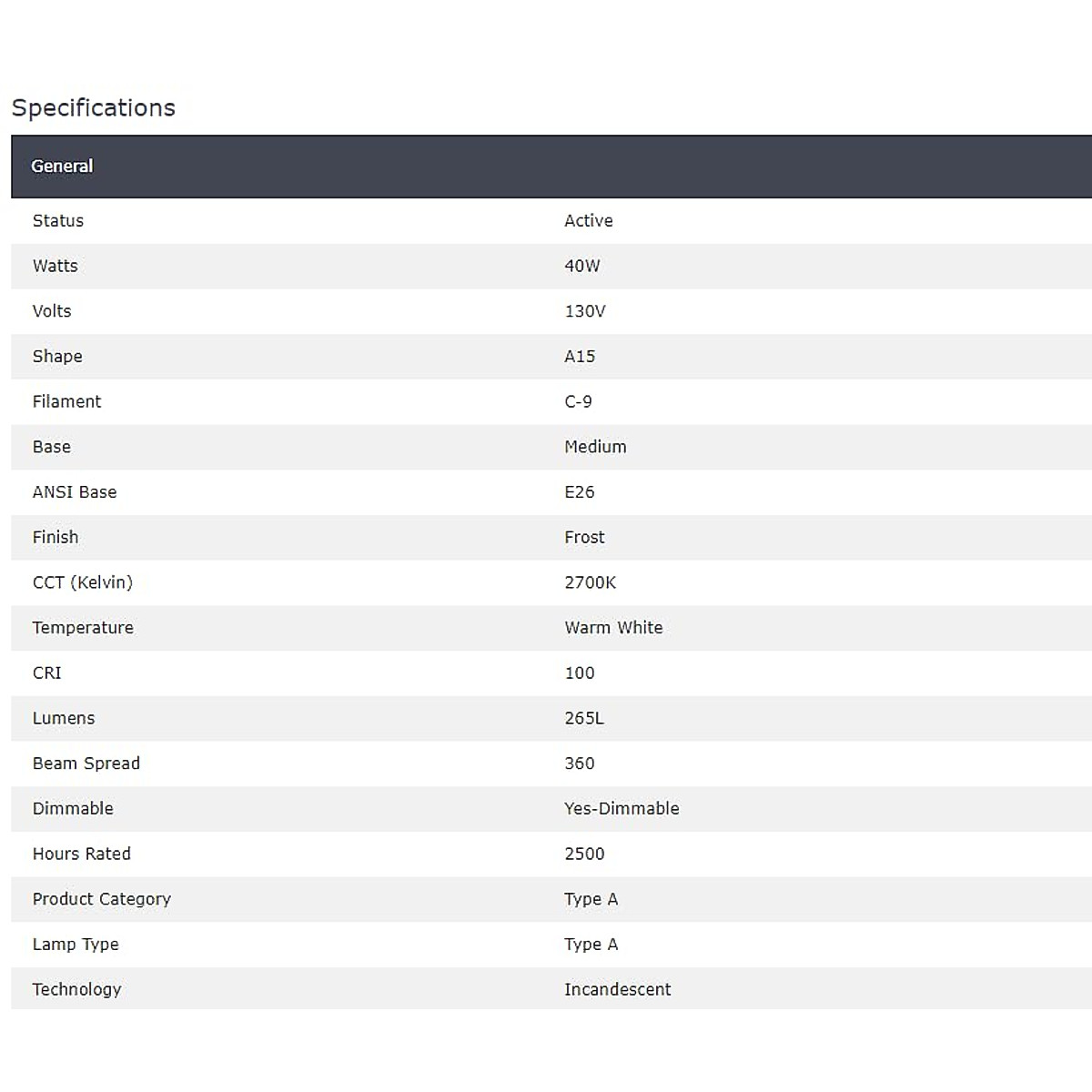Select the 2700K CCT value
The width and height of the screenshot is (1092, 1092).
click(x=590, y=582)
